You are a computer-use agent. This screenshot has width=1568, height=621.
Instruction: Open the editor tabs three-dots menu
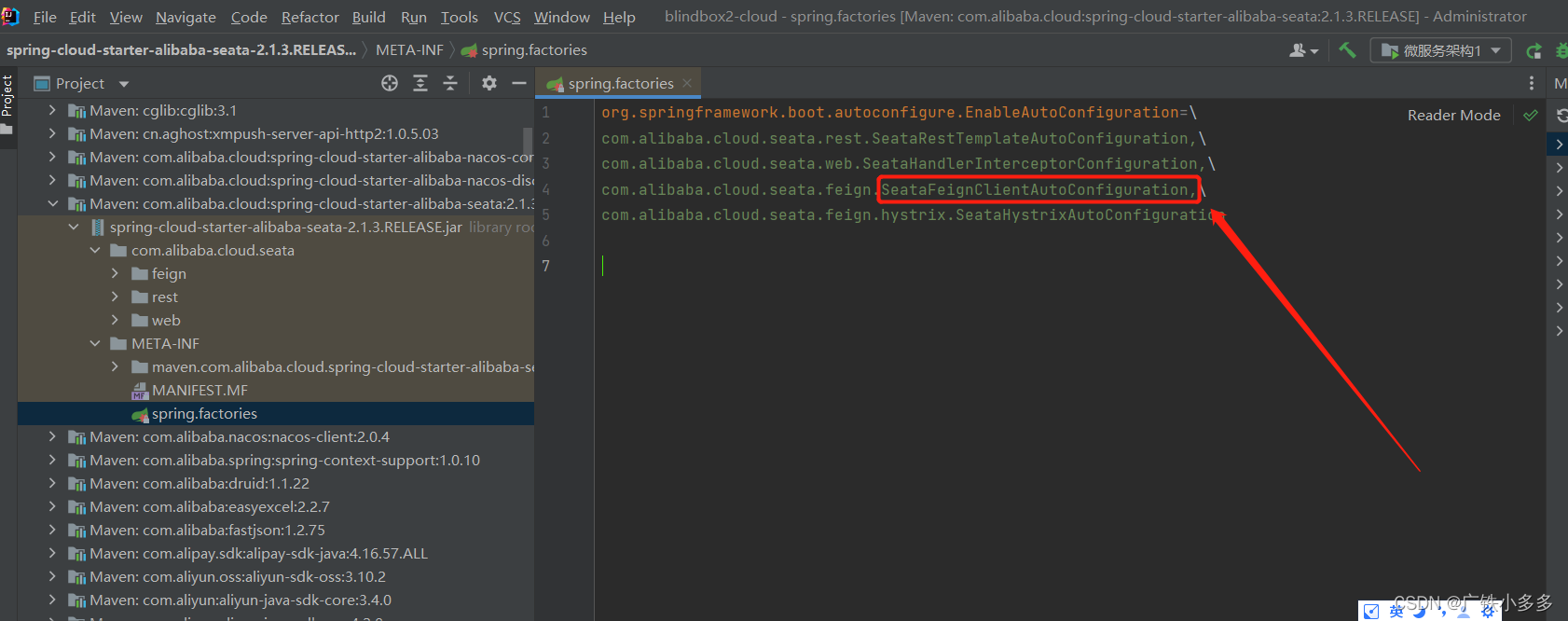click(x=1532, y=83)
